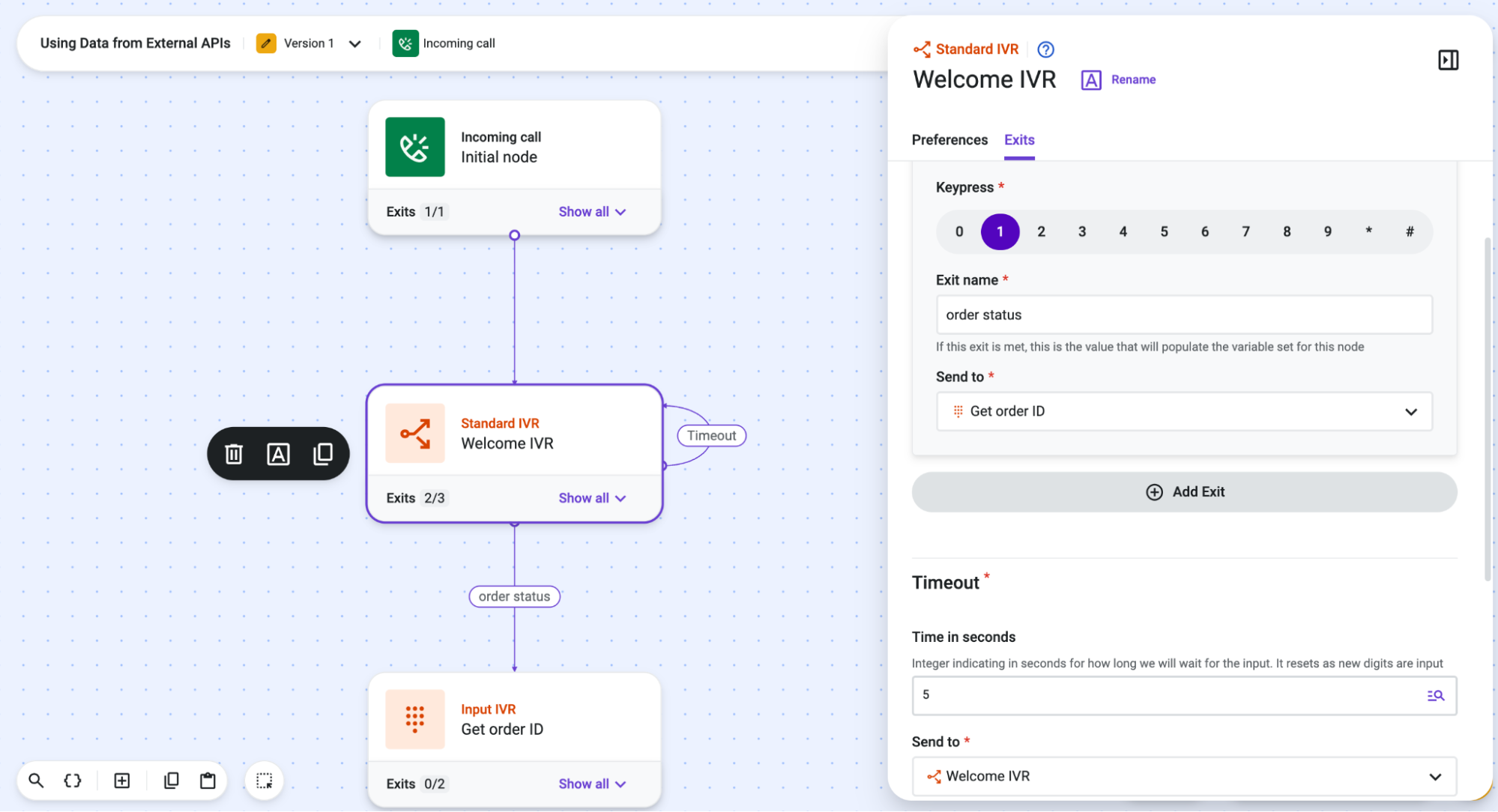1498x812 pixels.
Task: Click the pencil edit icon beside Version 1
Action: [266, 43]
